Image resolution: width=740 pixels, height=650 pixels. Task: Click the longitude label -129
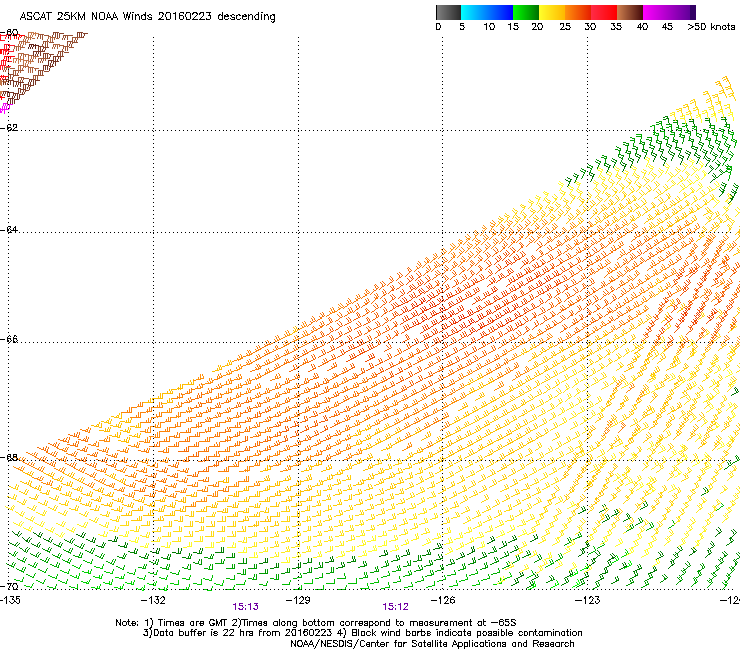coord(298,600)
